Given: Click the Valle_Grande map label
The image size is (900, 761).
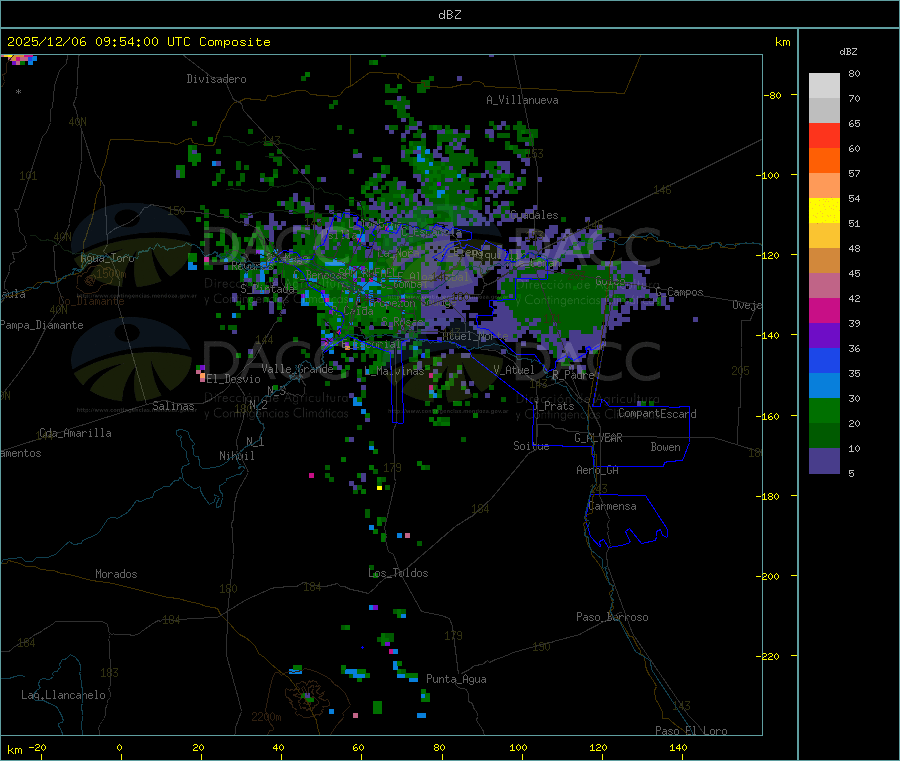Looking at the screenshot, I should pyautogui.click(x=297, y=369).
